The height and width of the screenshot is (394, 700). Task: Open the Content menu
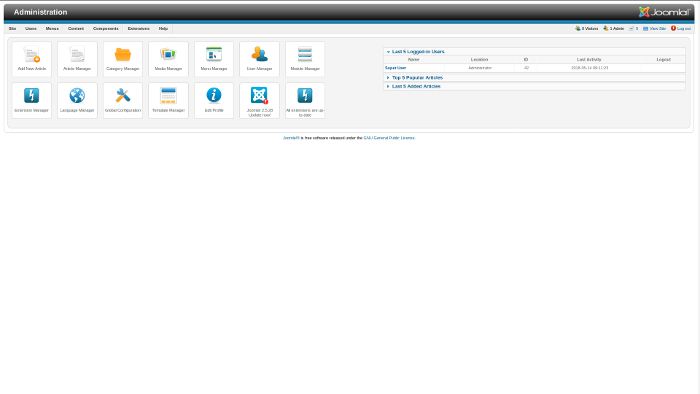click(76, 29)
